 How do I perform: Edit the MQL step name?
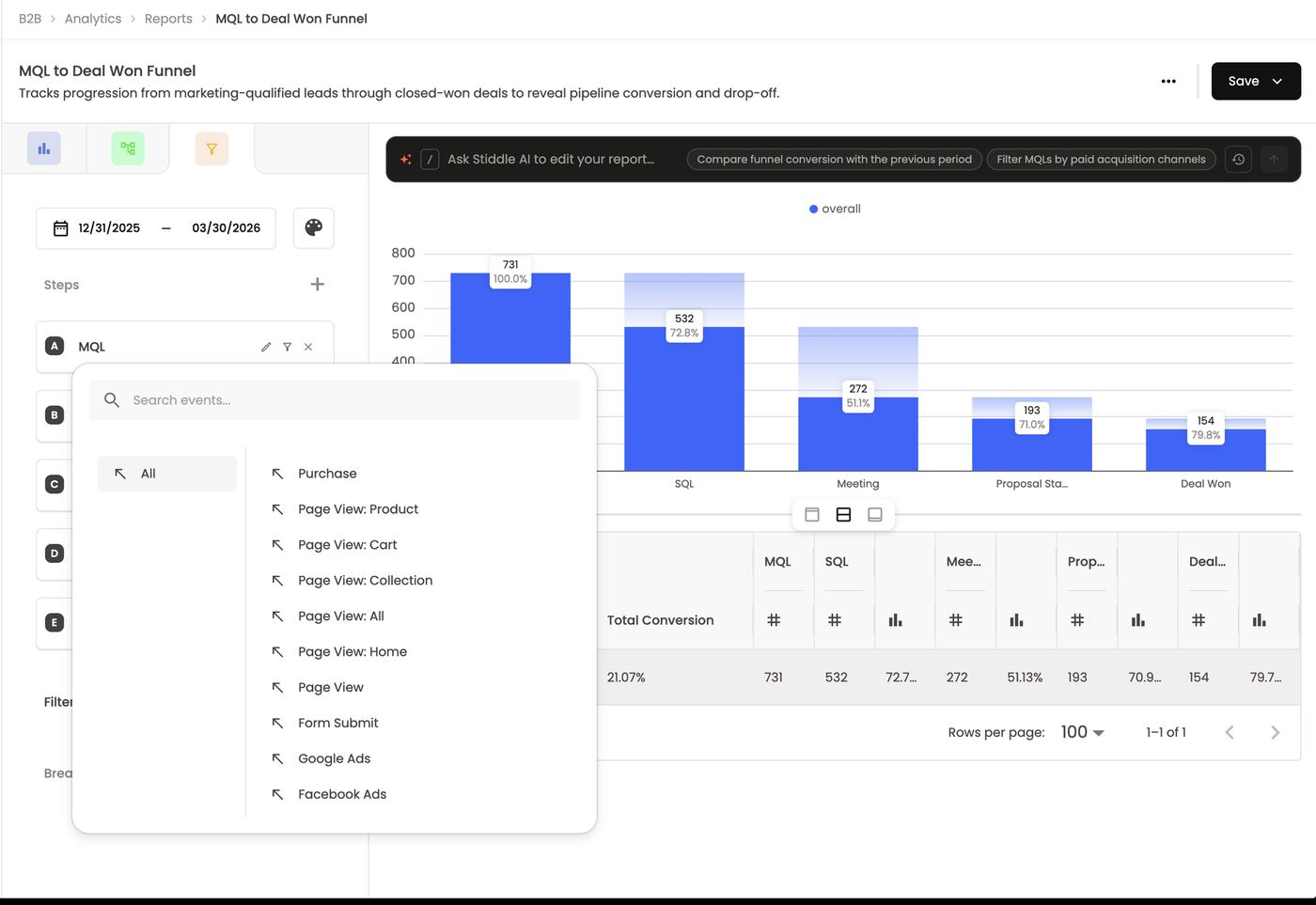click(266, 347)
